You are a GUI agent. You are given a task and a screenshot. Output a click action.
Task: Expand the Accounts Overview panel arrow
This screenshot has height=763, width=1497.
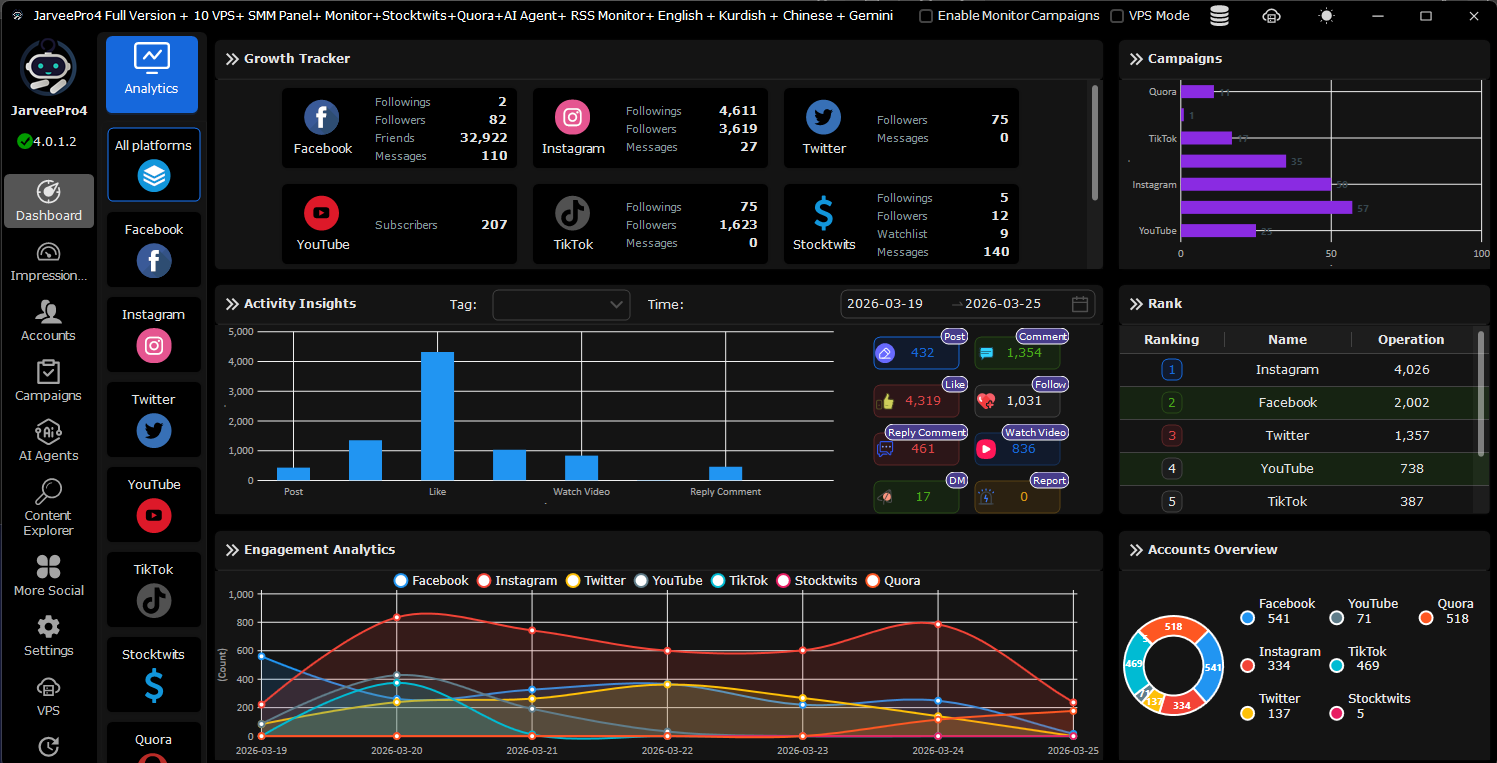[1136, 550]
